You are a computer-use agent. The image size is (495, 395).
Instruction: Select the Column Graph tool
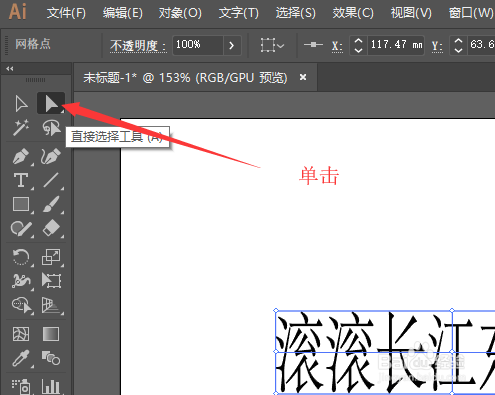tap(51, 387)
